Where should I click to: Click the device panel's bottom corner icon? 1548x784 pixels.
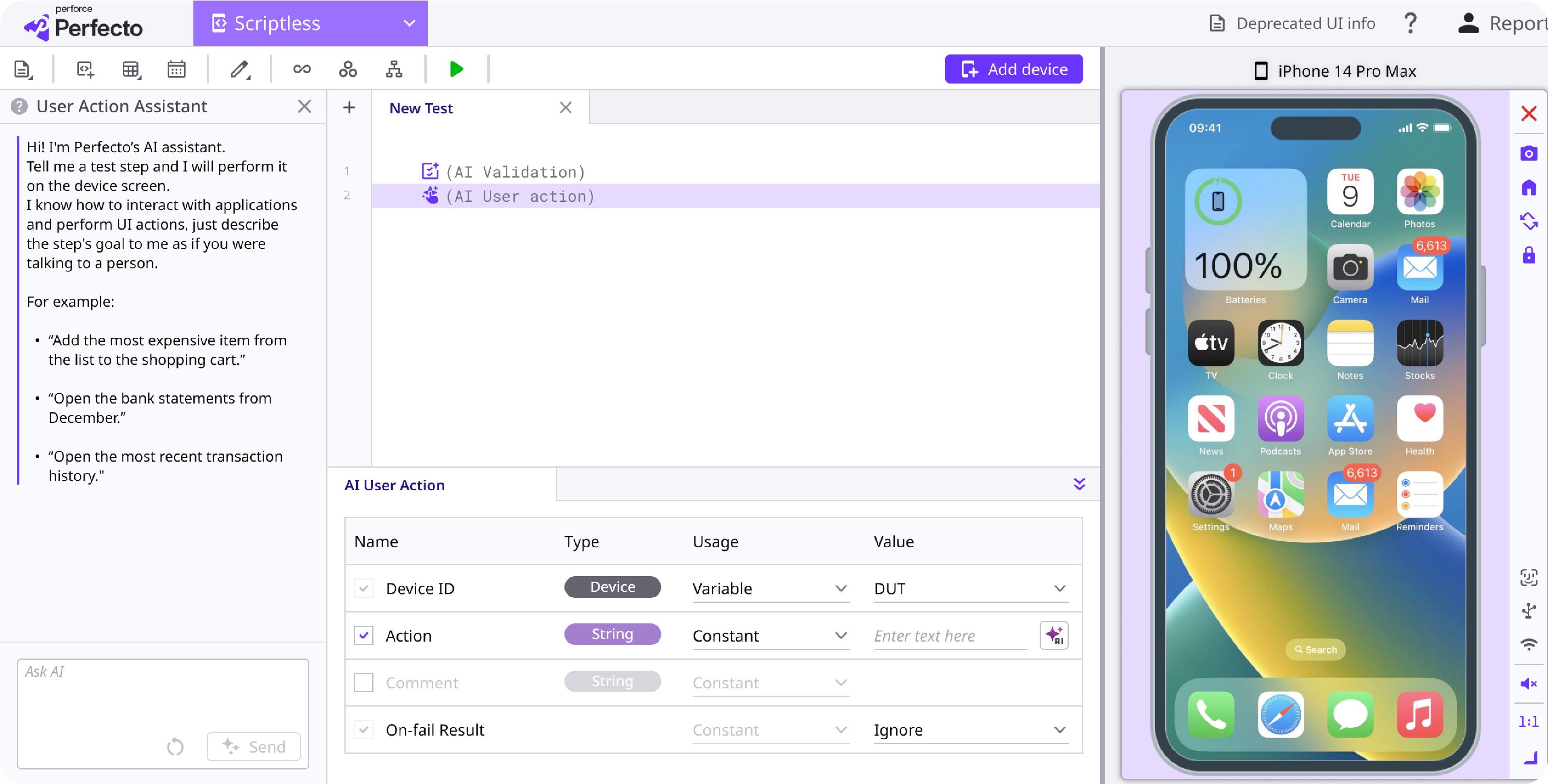(x=1530, y=758)
